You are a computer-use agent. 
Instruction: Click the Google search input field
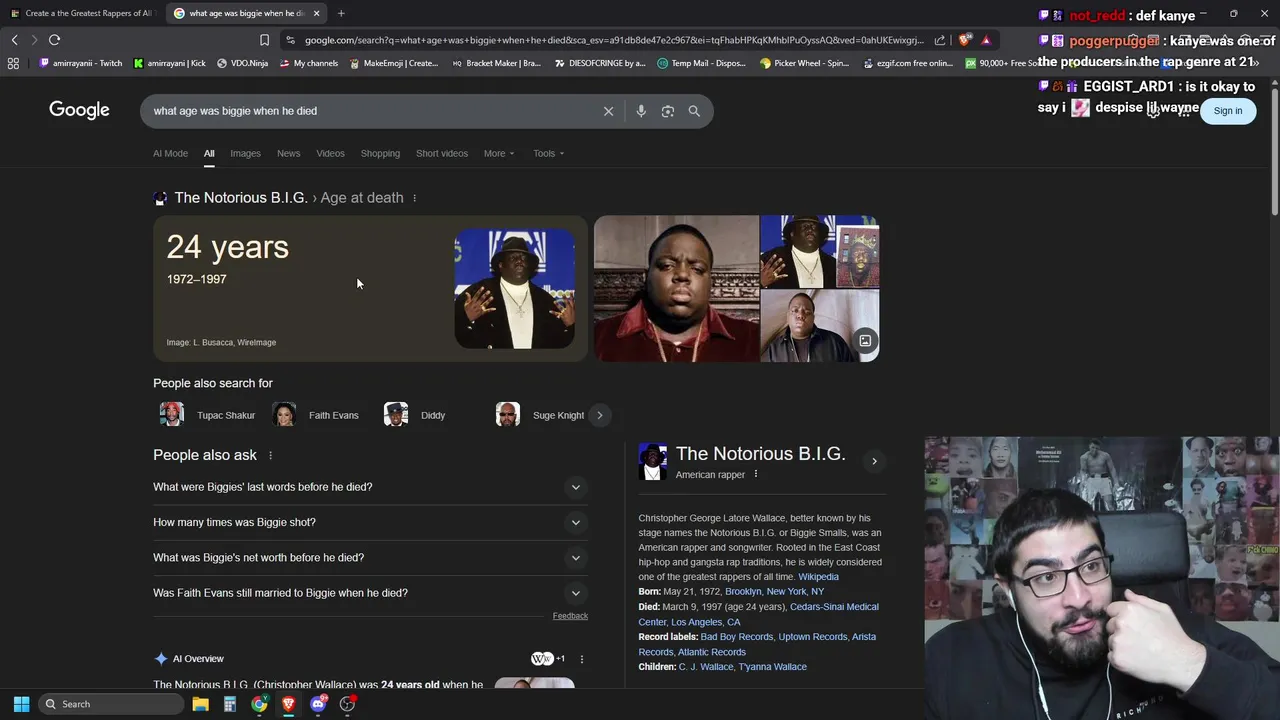[370, 111]
